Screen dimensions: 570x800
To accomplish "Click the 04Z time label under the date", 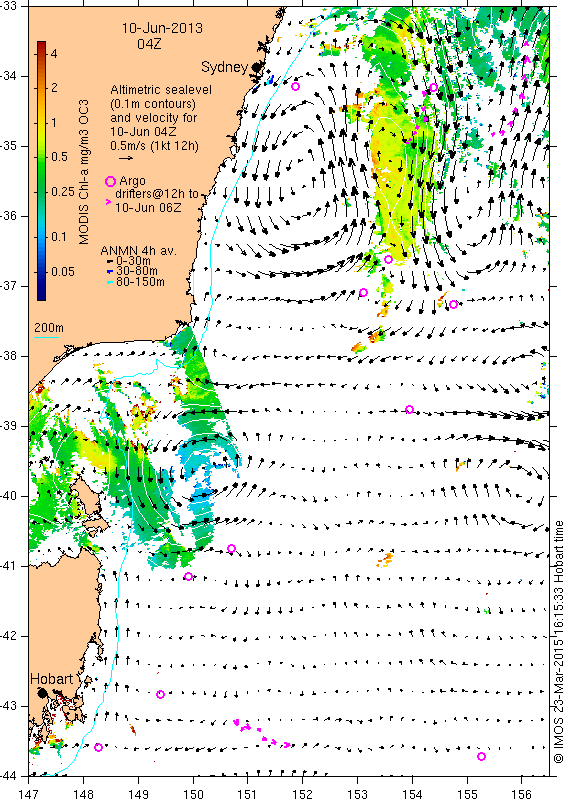I will pos(149,44).
